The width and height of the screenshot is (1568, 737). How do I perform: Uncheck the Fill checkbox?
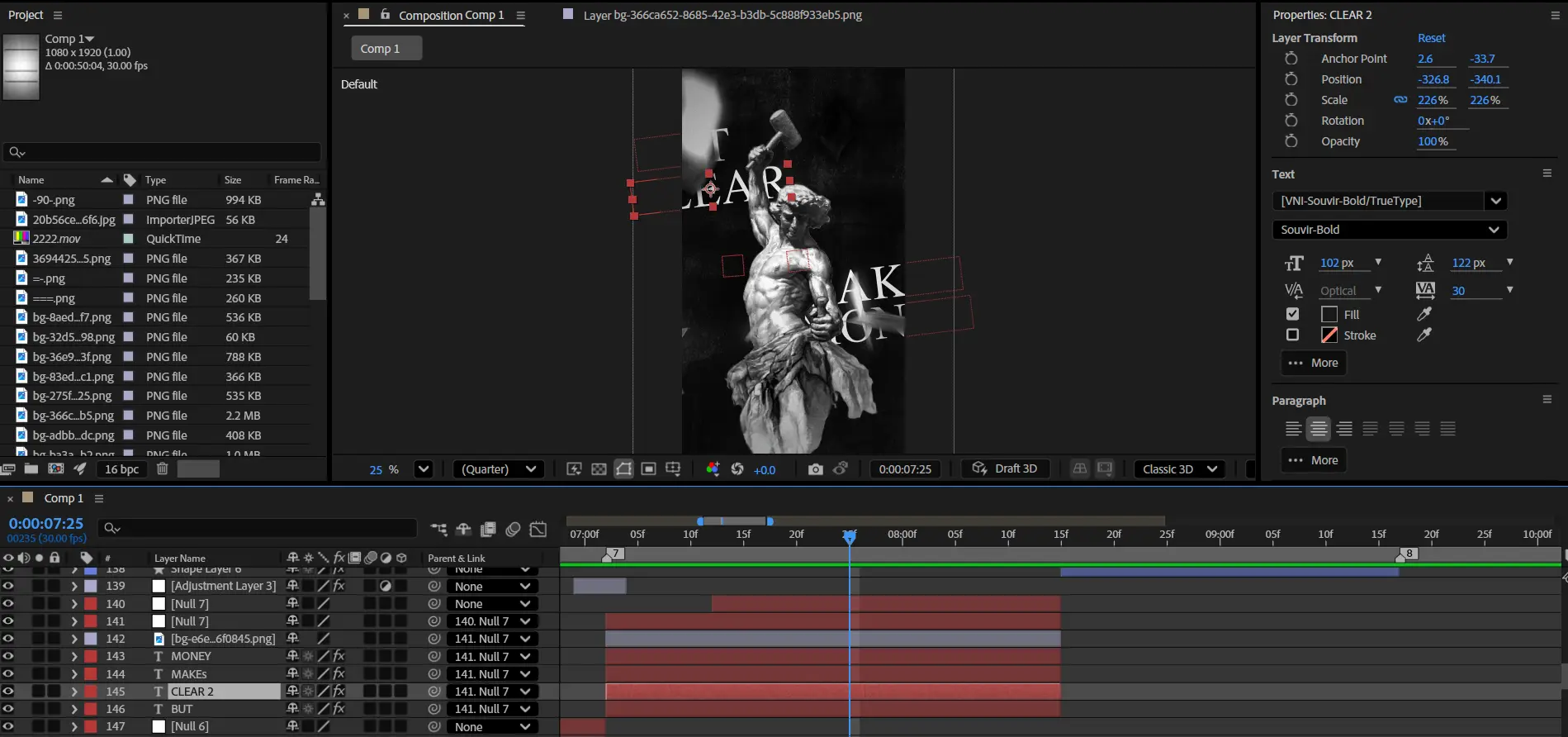(1292, 314)
